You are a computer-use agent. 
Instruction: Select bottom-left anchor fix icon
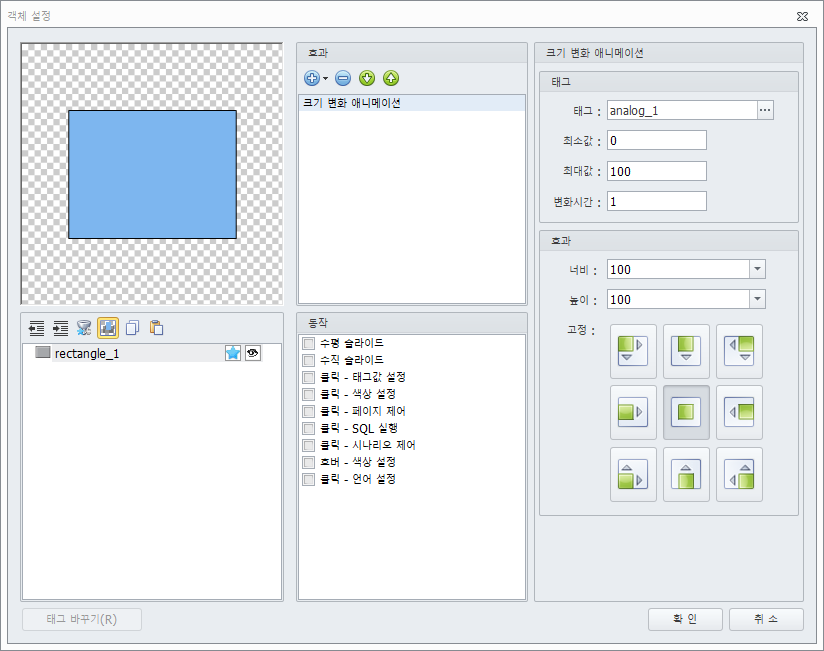633,474
